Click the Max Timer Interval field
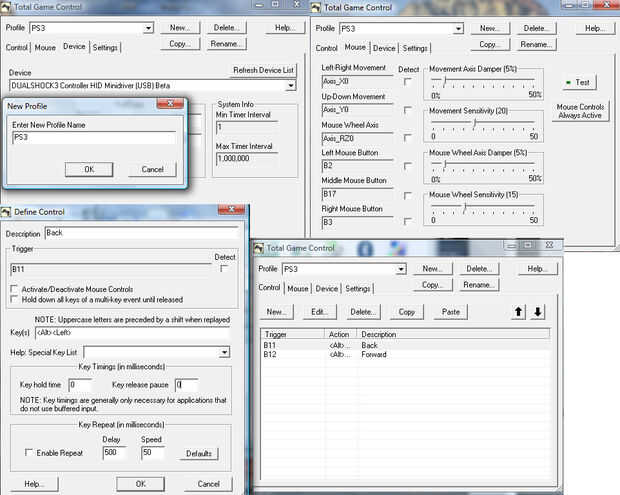Screen dimensions: 620x495 click(x=247, y=159)
